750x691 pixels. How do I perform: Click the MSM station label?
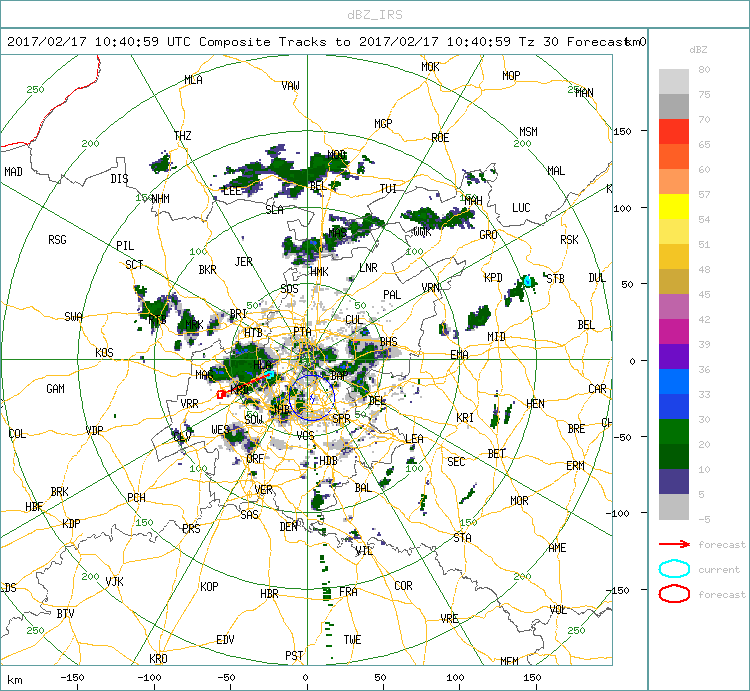(528, 132)
